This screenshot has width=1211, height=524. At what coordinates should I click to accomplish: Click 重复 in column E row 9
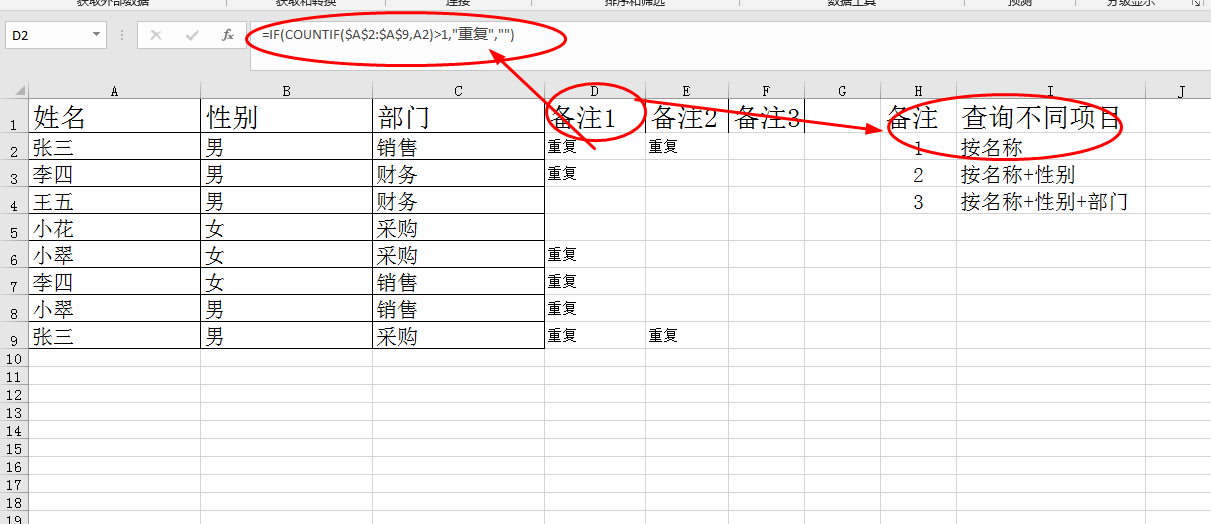click(687, 336)
